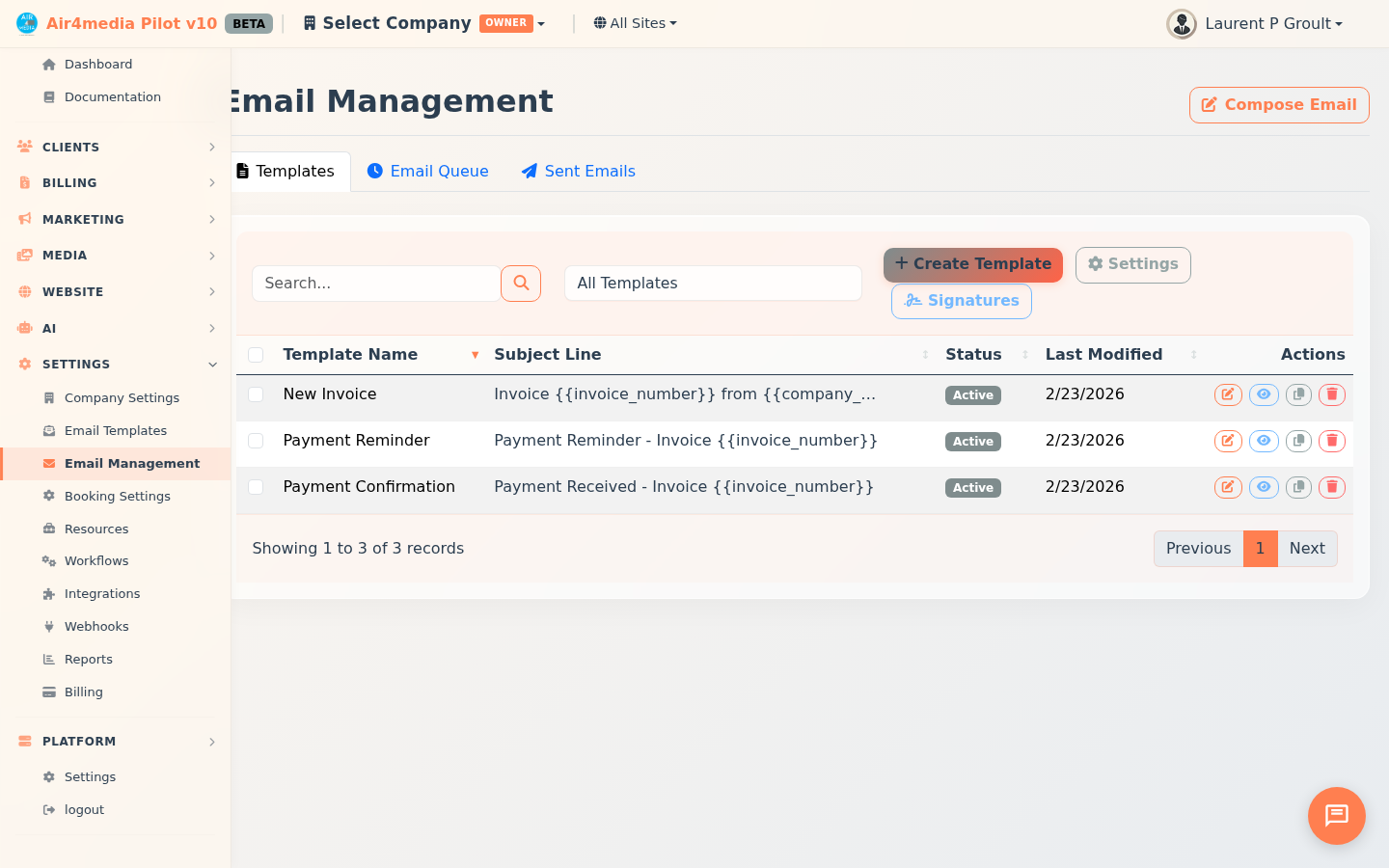This screenshot has width=1389, height=868.
Task: Sort by Template Name using the sort arrow
Action: 475,354
